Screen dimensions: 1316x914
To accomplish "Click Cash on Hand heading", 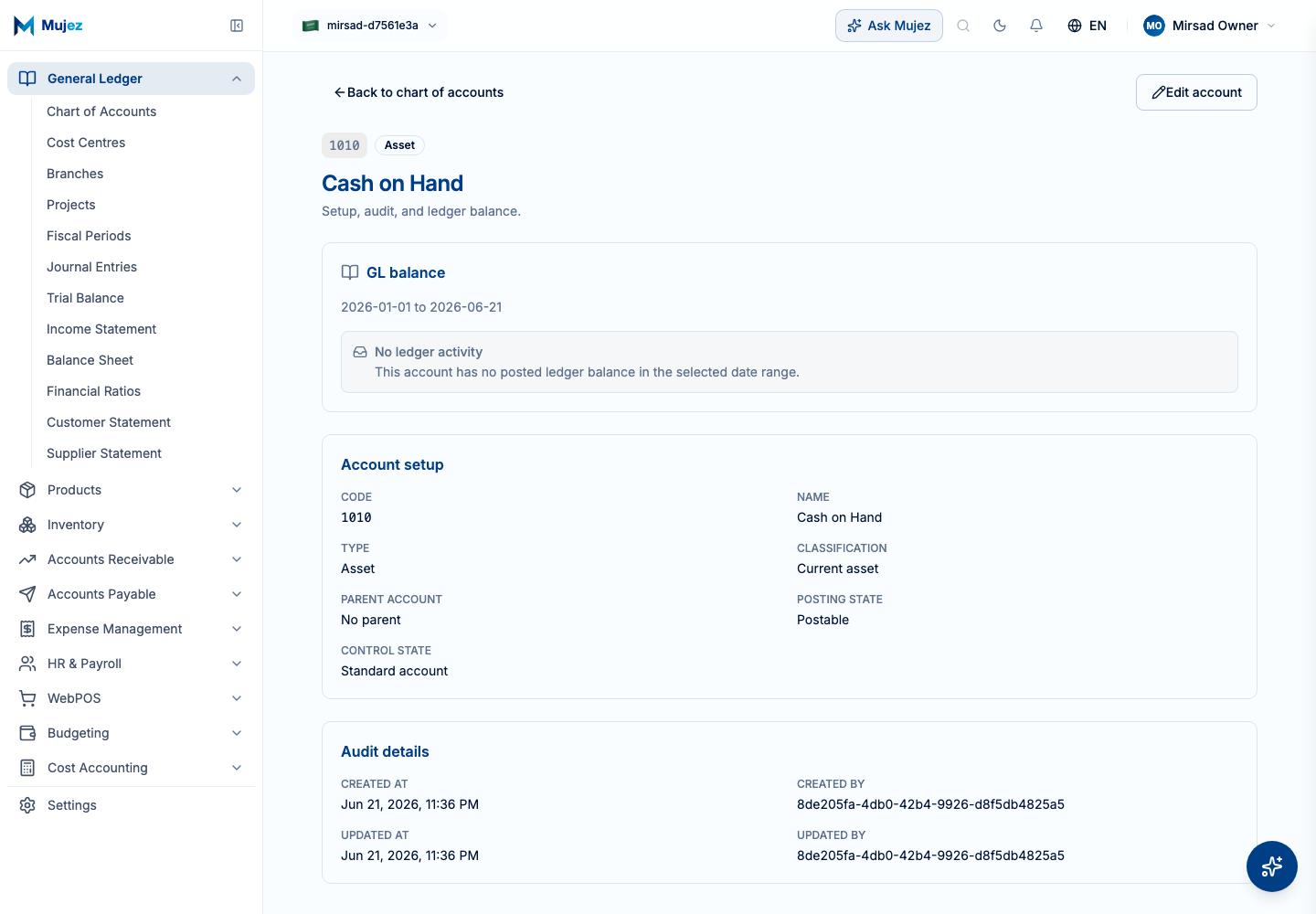I will [x=392, y=184].
